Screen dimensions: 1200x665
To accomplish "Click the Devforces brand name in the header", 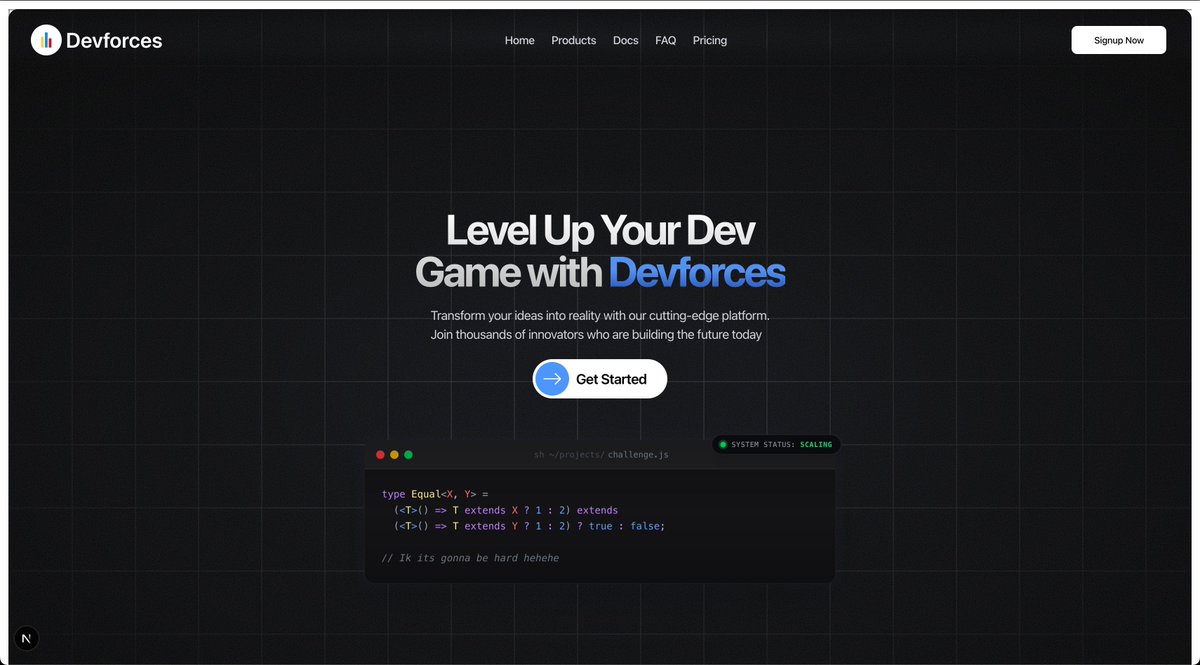I will click(114, 41).
